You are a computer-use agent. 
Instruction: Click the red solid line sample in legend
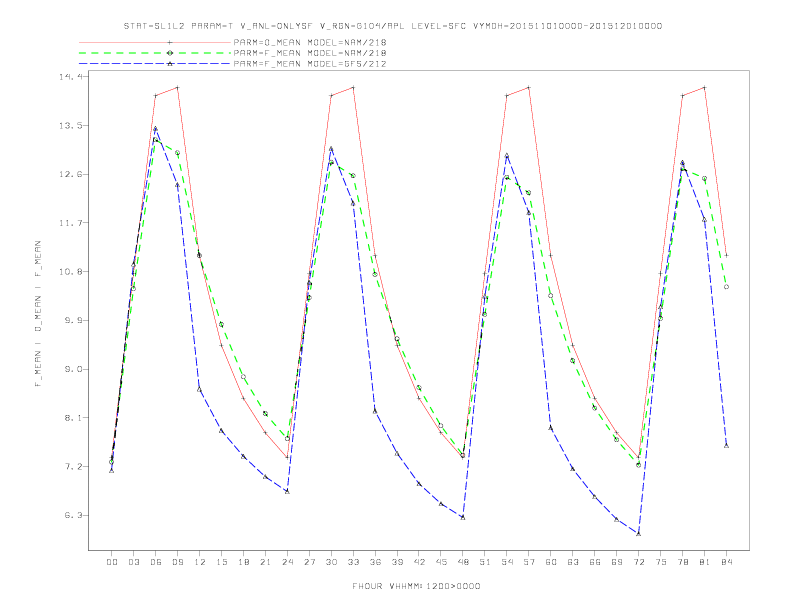155,42
